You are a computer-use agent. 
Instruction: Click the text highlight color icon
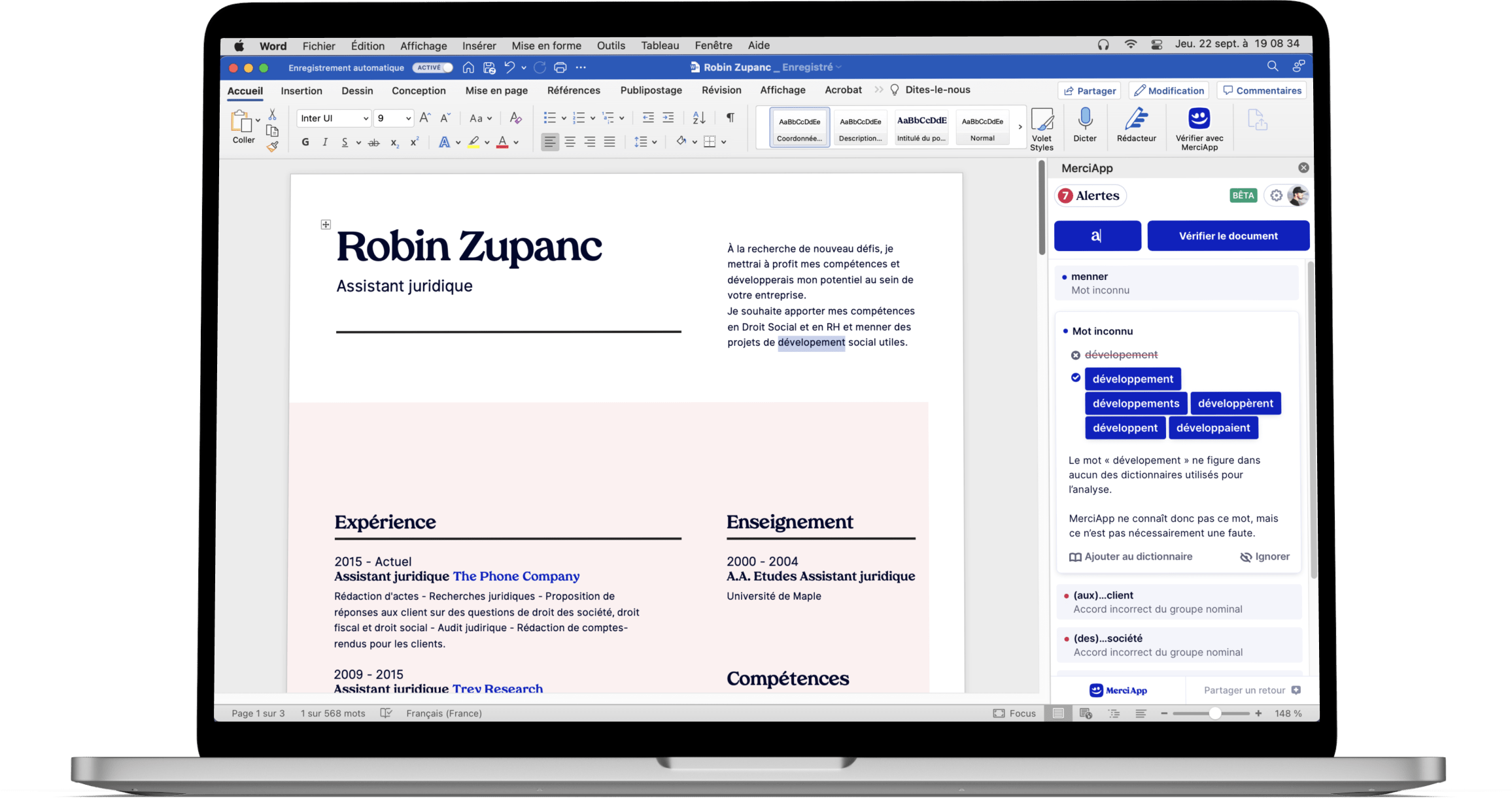473,142
